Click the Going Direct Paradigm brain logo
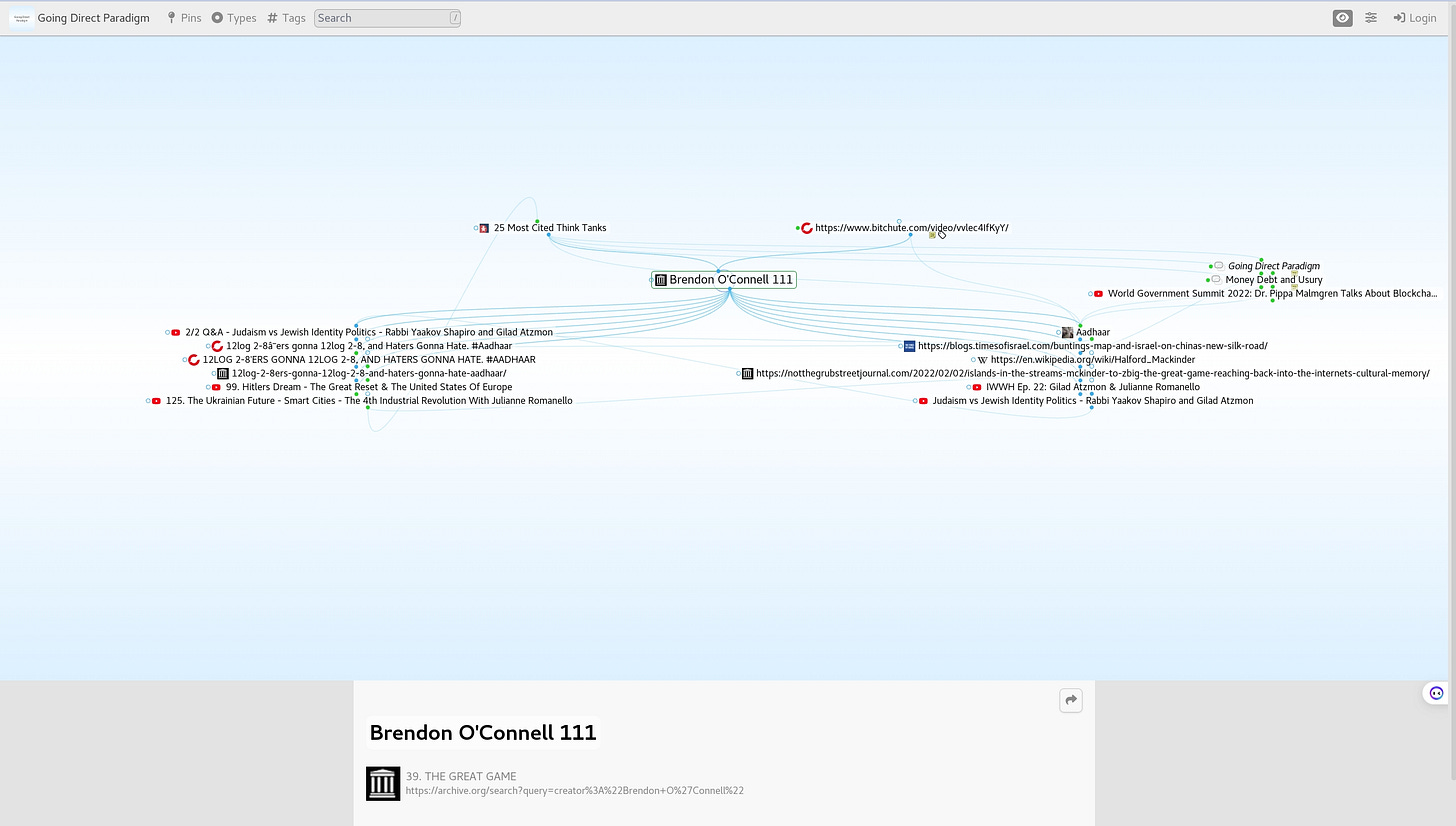Viewport: 1456px width, 826px height. pos(21,18)
